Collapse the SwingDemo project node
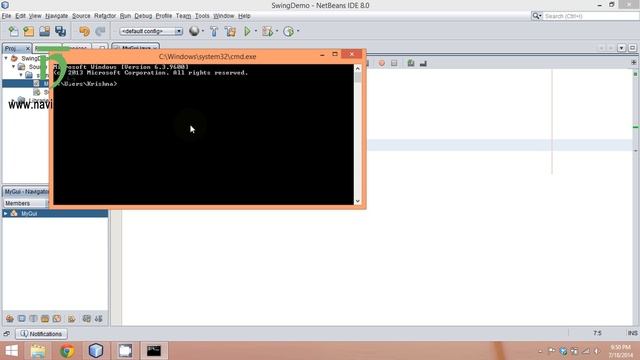This screenshot has height=360, width=640. pos(6,58)
